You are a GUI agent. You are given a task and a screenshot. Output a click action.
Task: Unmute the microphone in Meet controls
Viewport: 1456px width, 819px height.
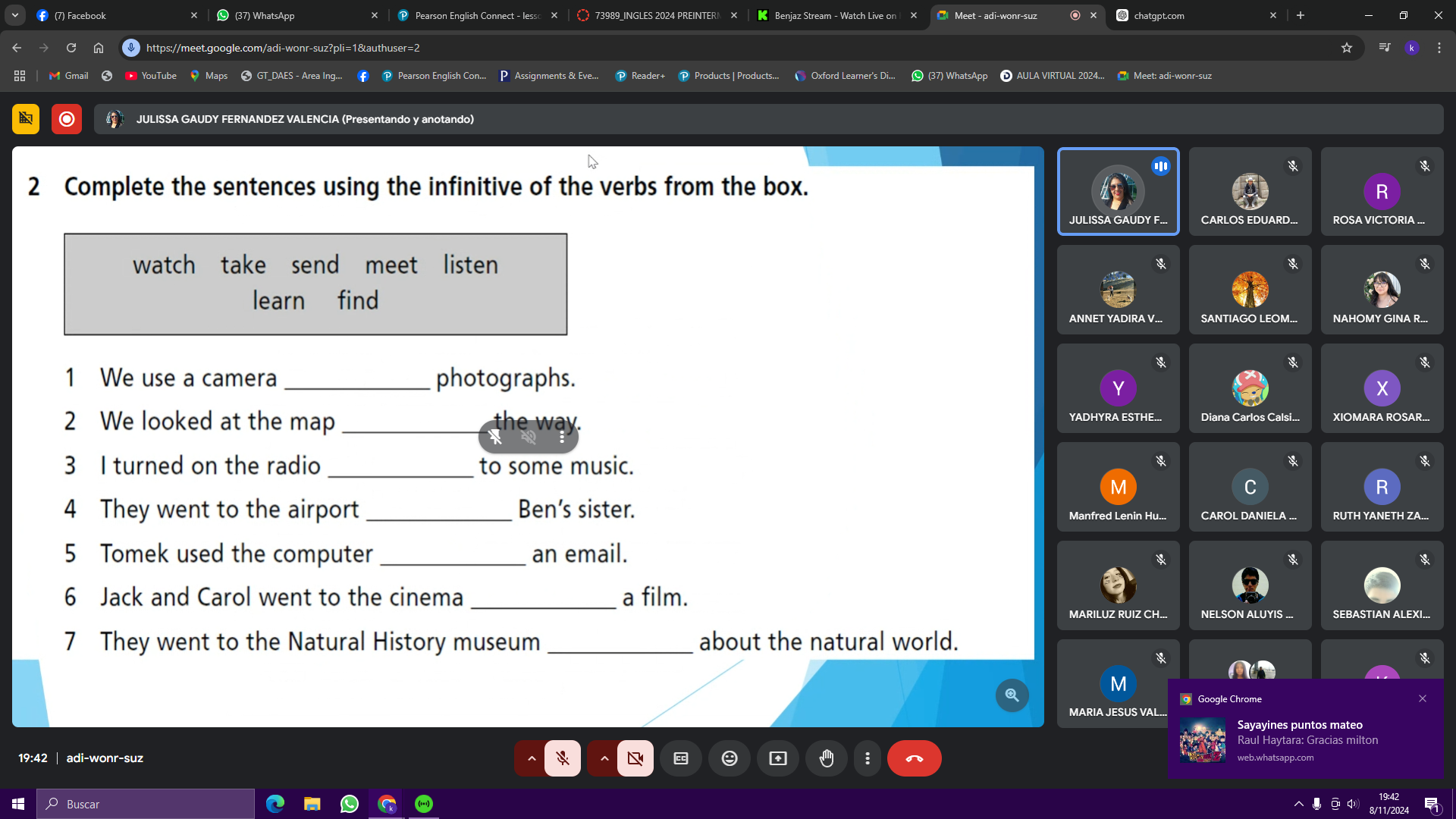click(562, 758)
